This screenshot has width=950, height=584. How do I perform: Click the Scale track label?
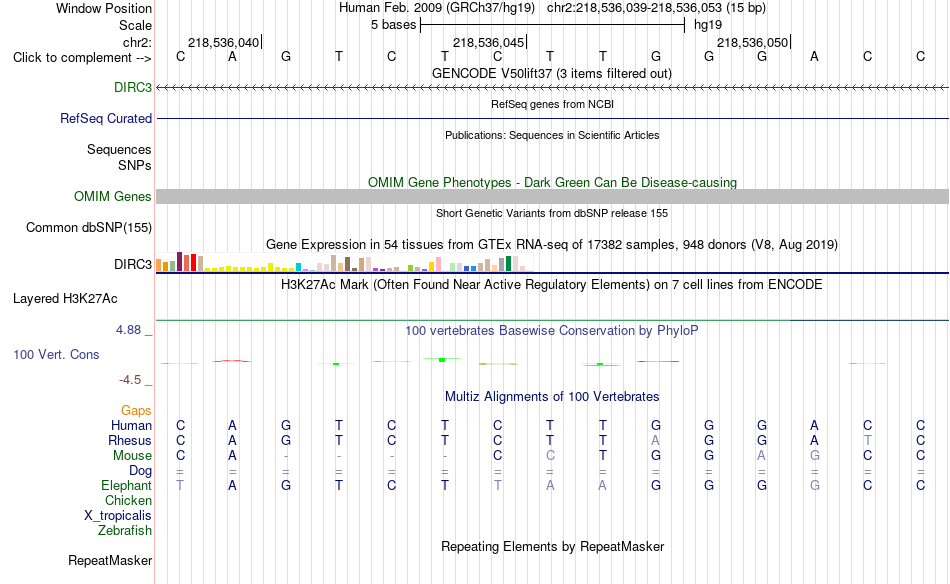coord(135,25)
